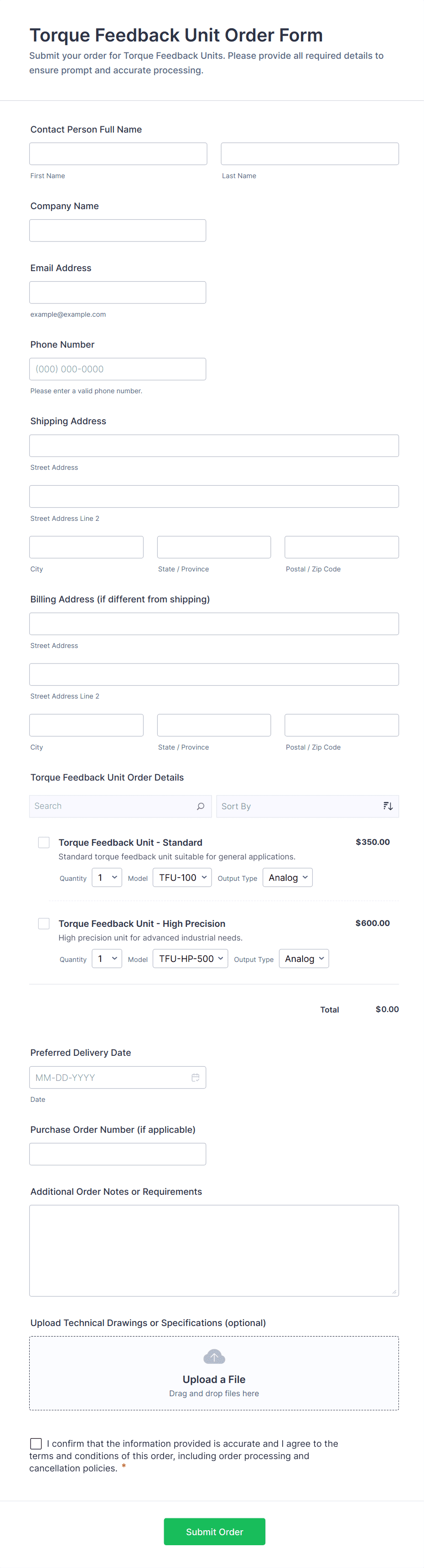Tick the High Precision unit checkbox
This screenshot has width=424, height=1568.
click(44, 923)
